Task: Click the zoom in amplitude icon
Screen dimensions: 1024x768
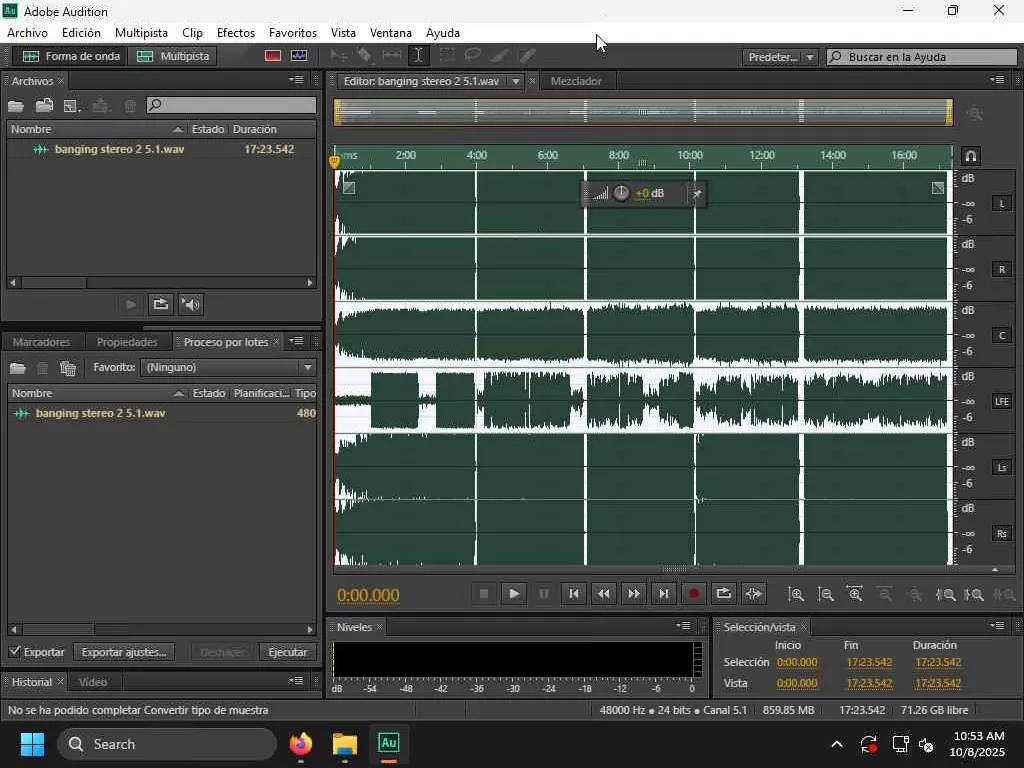Action: tap(796, 594)
